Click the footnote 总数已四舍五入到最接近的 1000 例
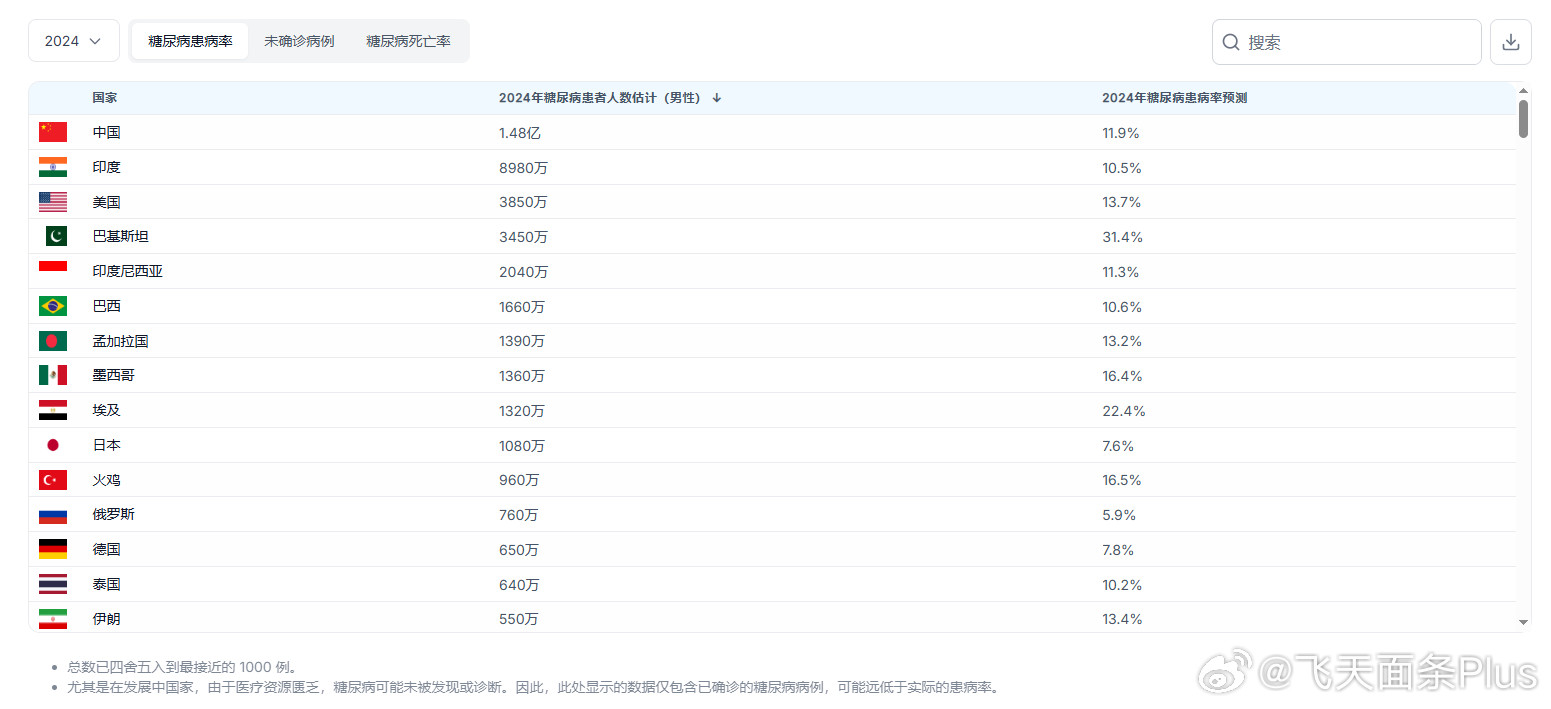This screenshot has height=709, width=1551. (182, 667)
